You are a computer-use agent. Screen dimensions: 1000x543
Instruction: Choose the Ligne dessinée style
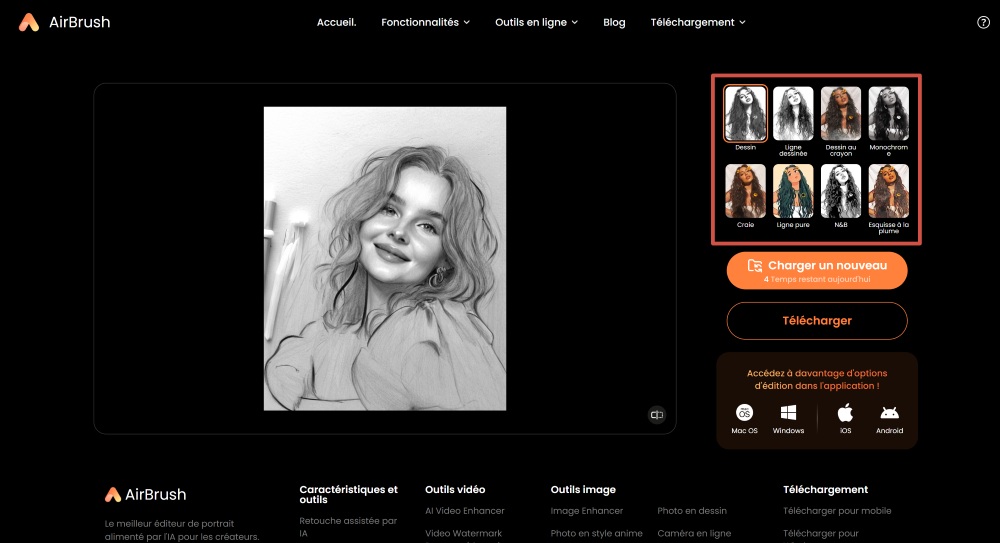tap(793, 113)
